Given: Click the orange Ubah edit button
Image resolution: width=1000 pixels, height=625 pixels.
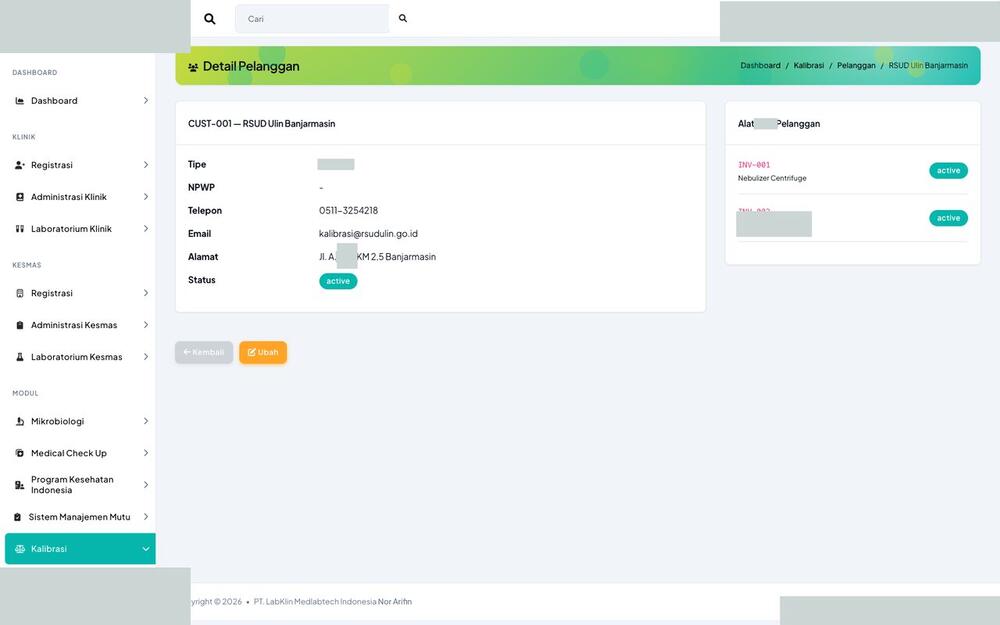Looking at the screenshot, I should tap(263, 353).
